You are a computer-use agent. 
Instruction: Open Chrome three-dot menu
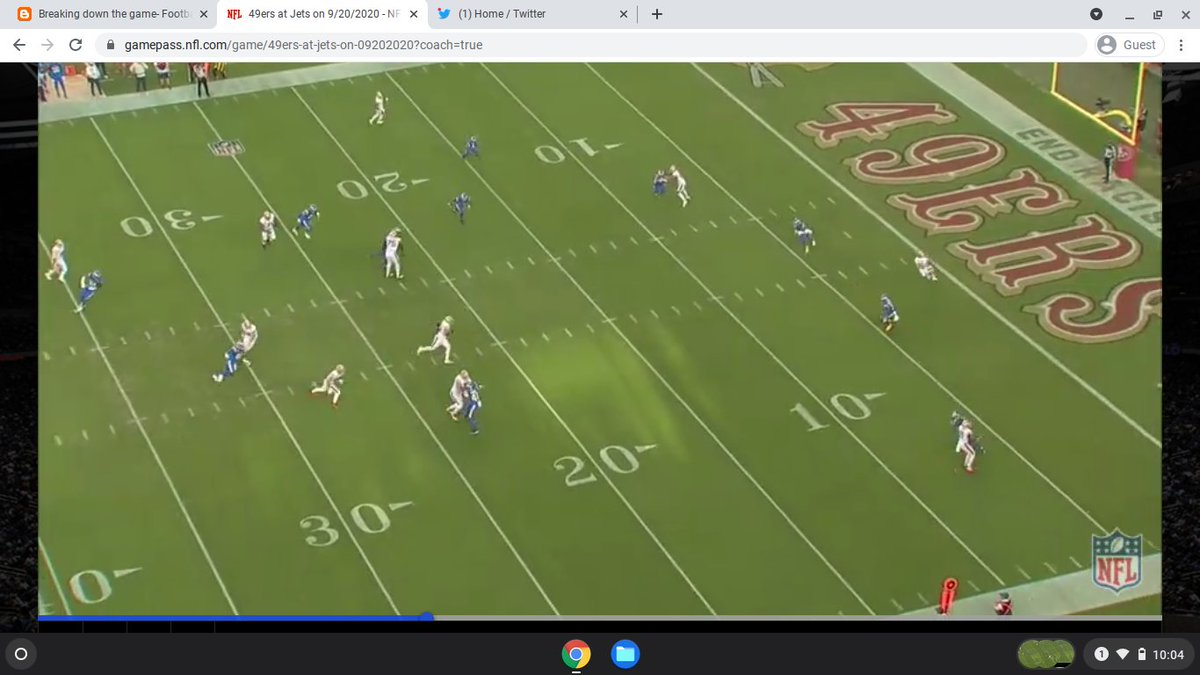[x=1182, y=45]
